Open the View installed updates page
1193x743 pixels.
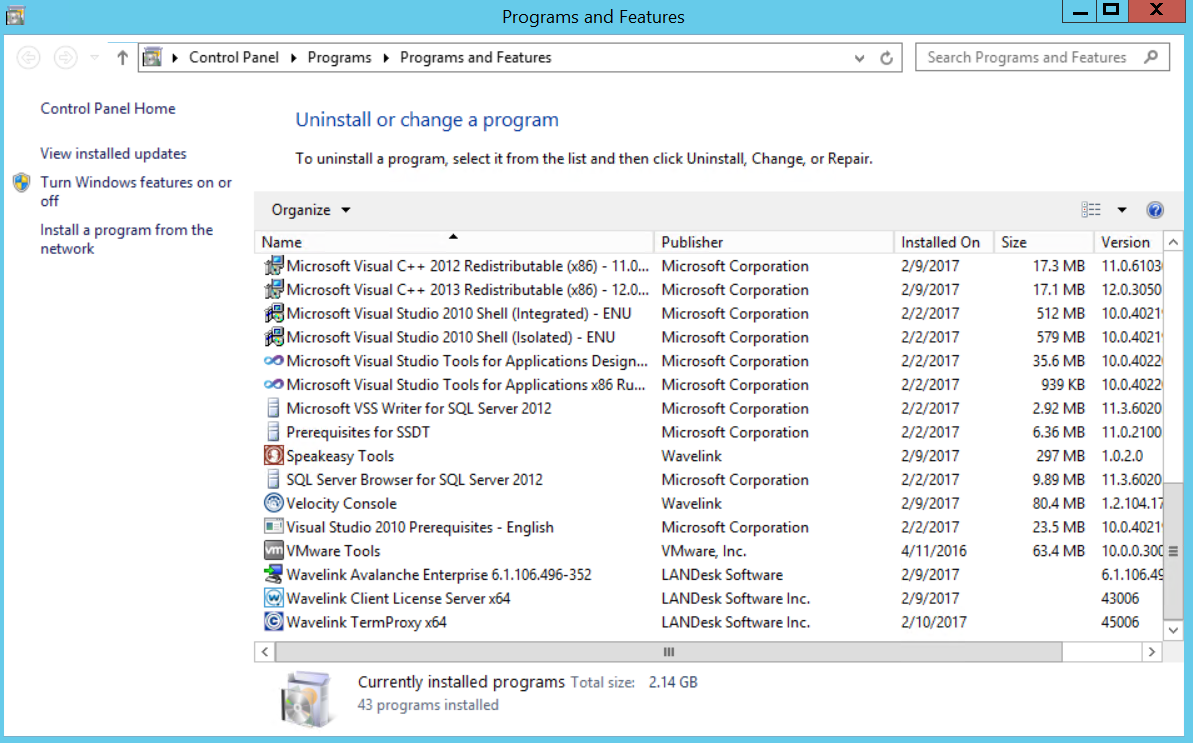pos(112,153)
